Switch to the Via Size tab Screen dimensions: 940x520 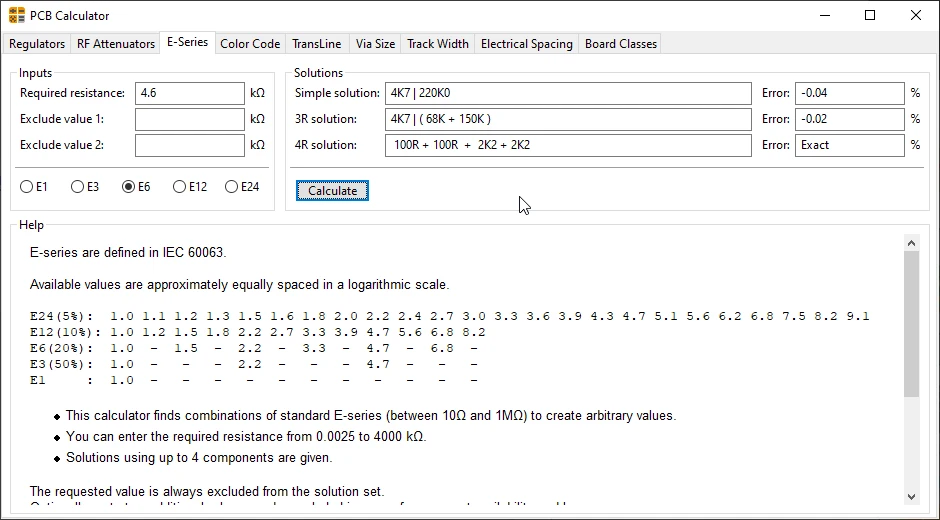(375, 44)
